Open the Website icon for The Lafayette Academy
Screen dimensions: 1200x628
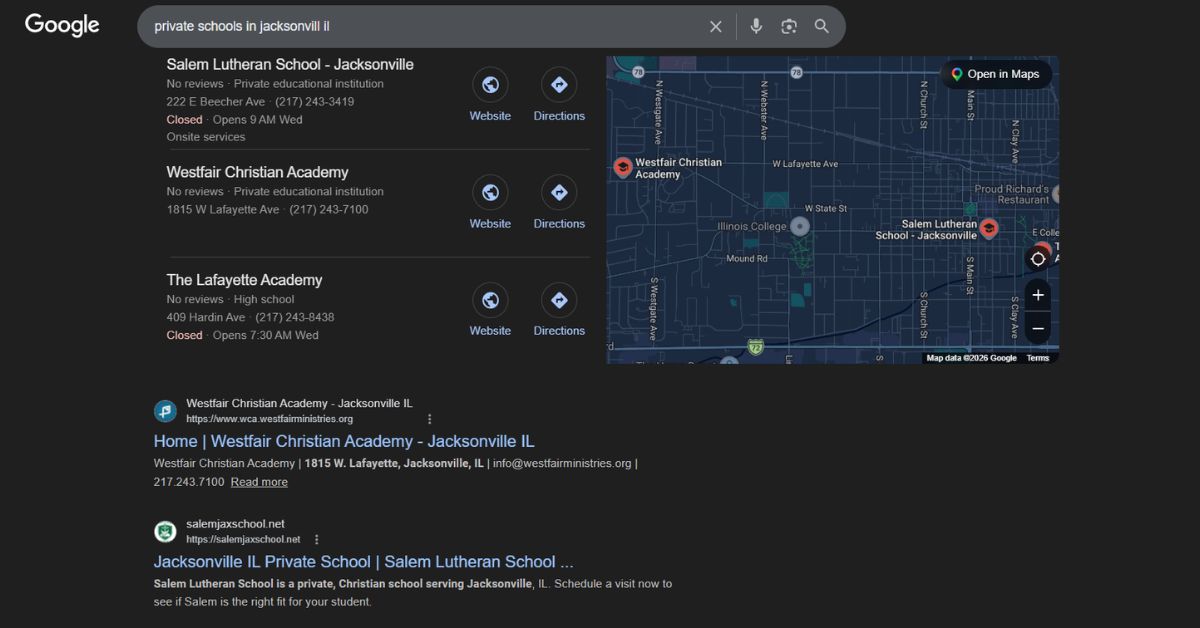coord(490,300)
